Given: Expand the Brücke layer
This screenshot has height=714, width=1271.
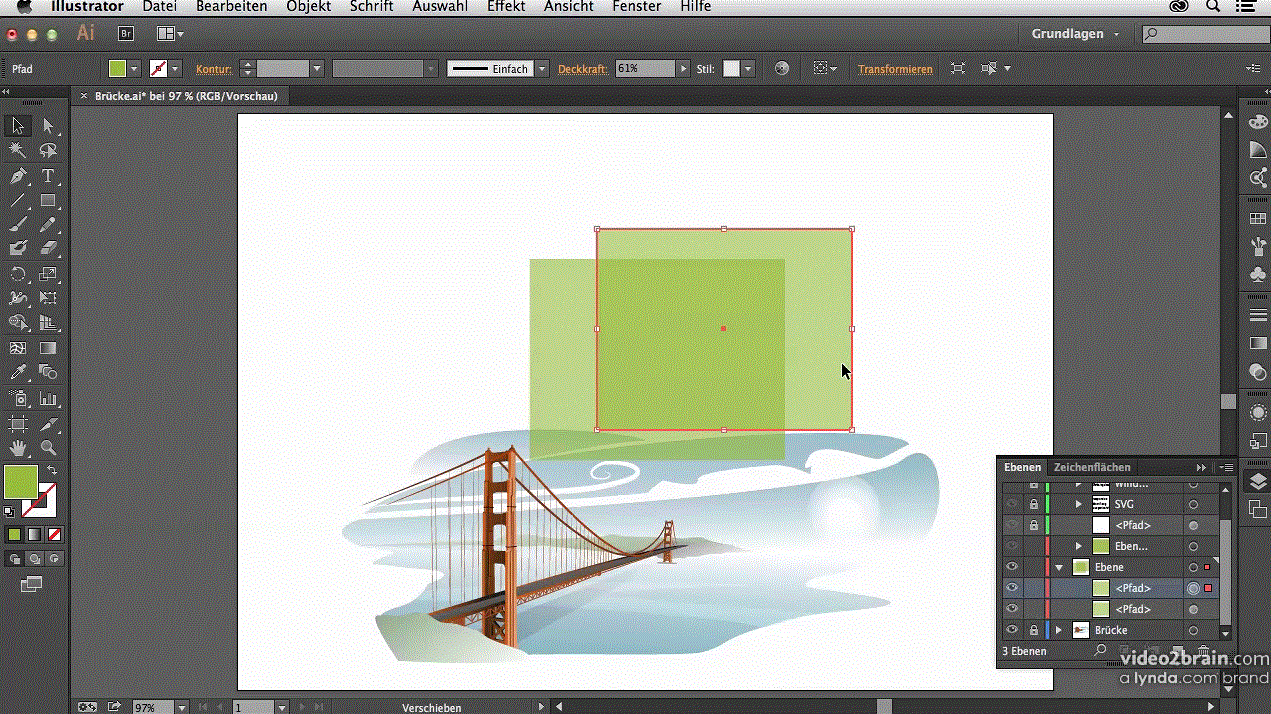Looking at the screenshot, I should pos(1058,630).
